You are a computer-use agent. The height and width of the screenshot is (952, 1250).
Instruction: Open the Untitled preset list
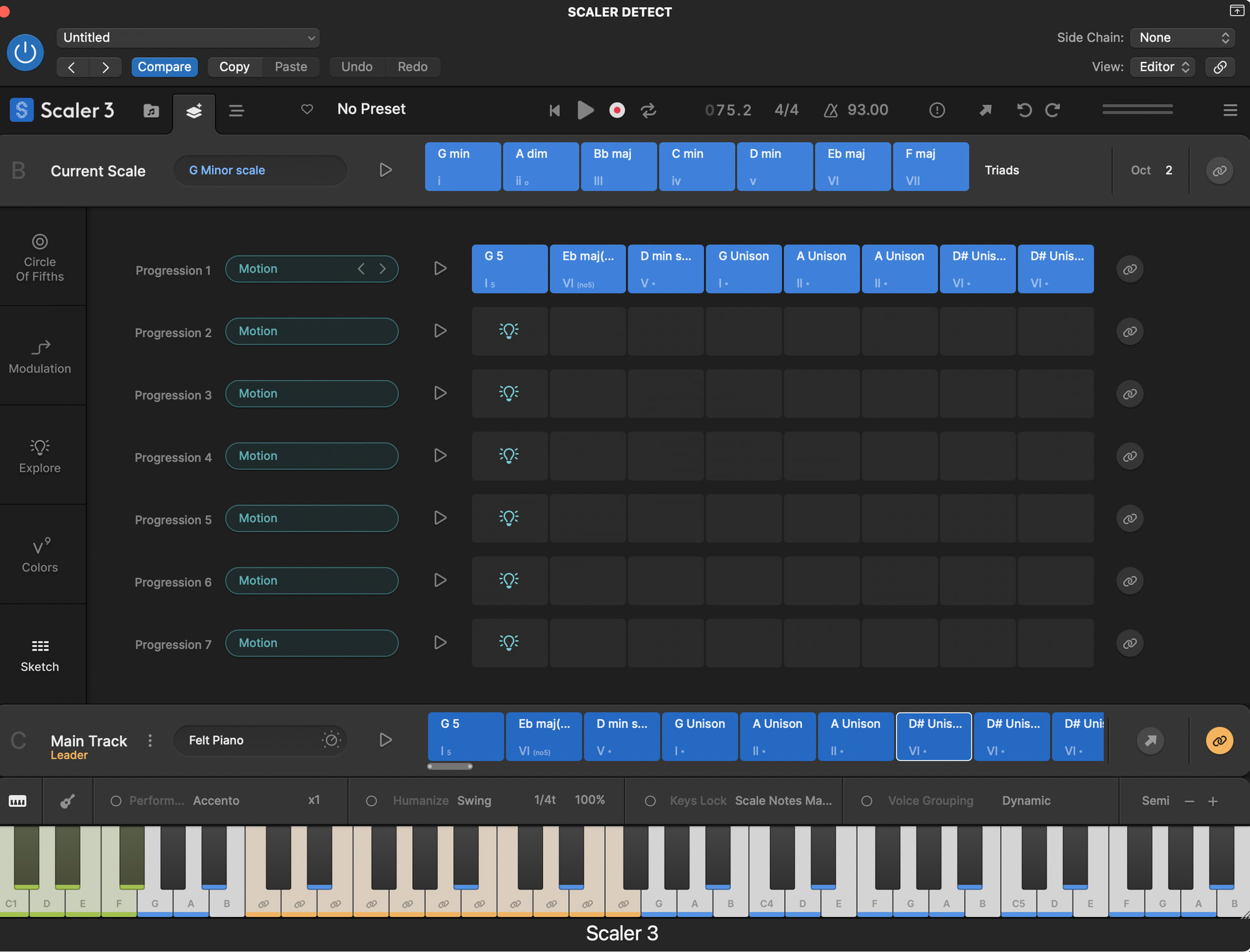tap(188, 37)
